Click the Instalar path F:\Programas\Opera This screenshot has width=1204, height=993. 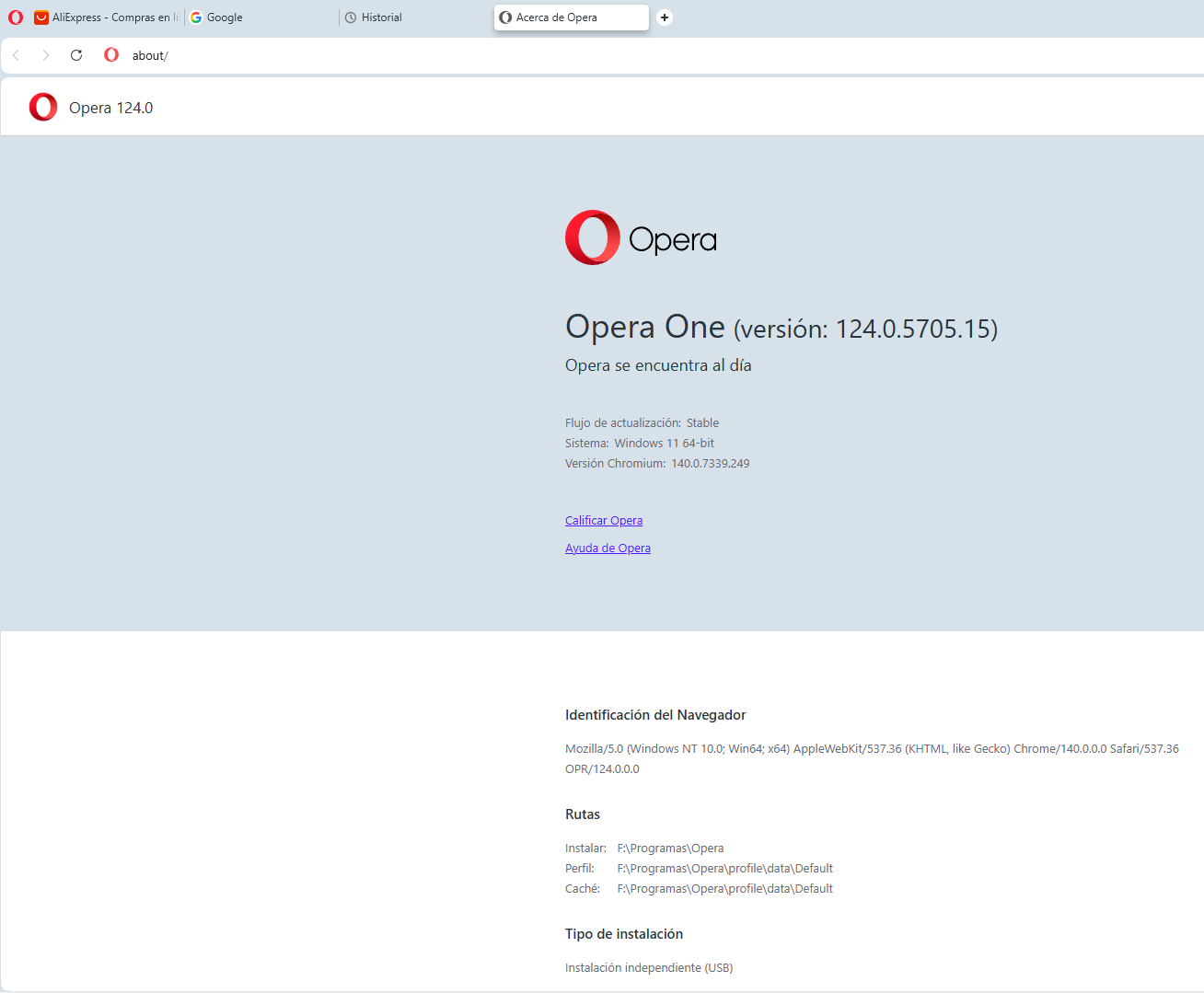(x=670, y=849)
